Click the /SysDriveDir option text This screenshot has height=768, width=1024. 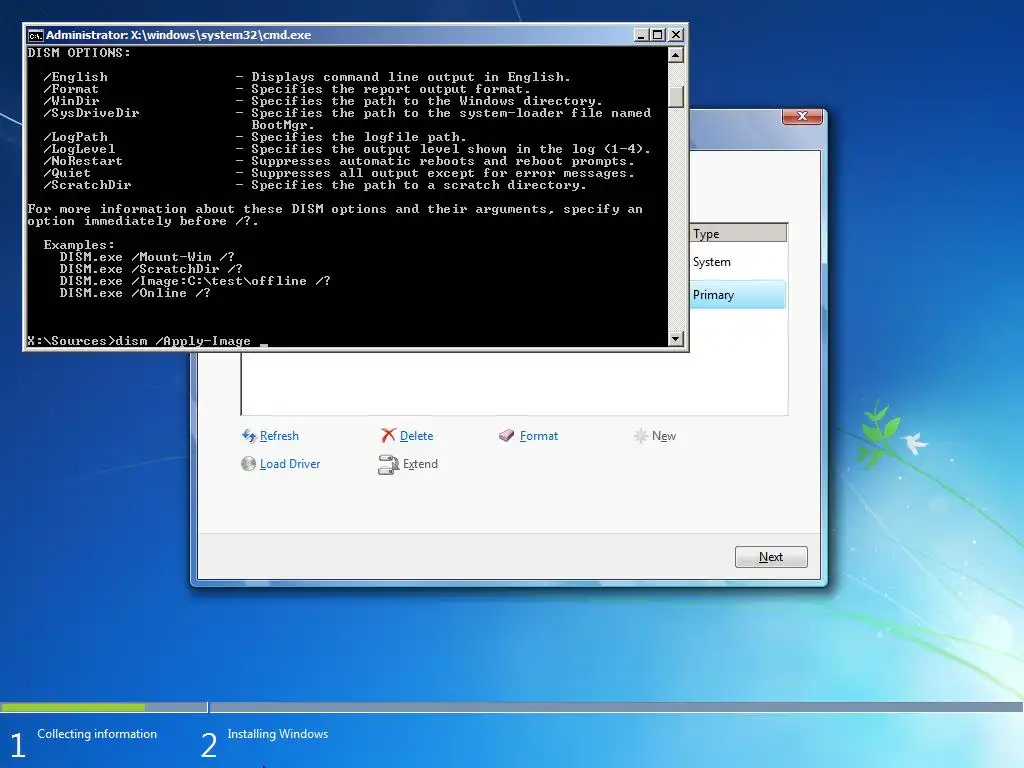[x=91, y=113]
